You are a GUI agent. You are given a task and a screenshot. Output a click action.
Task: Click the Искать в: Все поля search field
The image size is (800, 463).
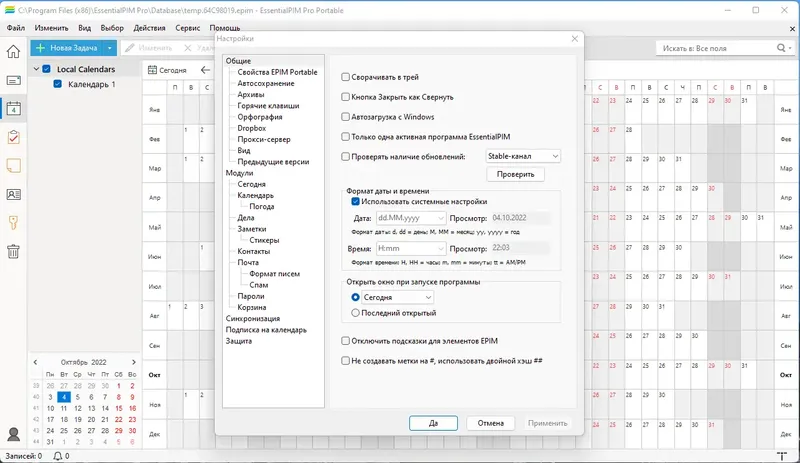(x=717, y=48)
